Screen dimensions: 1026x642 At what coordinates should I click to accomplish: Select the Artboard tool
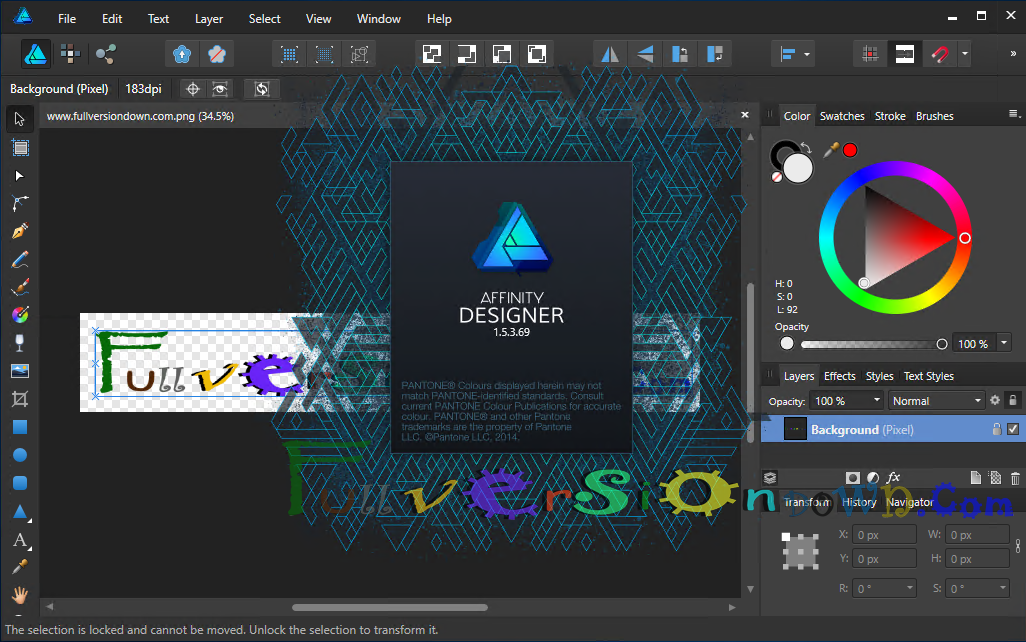click(20, 148)
